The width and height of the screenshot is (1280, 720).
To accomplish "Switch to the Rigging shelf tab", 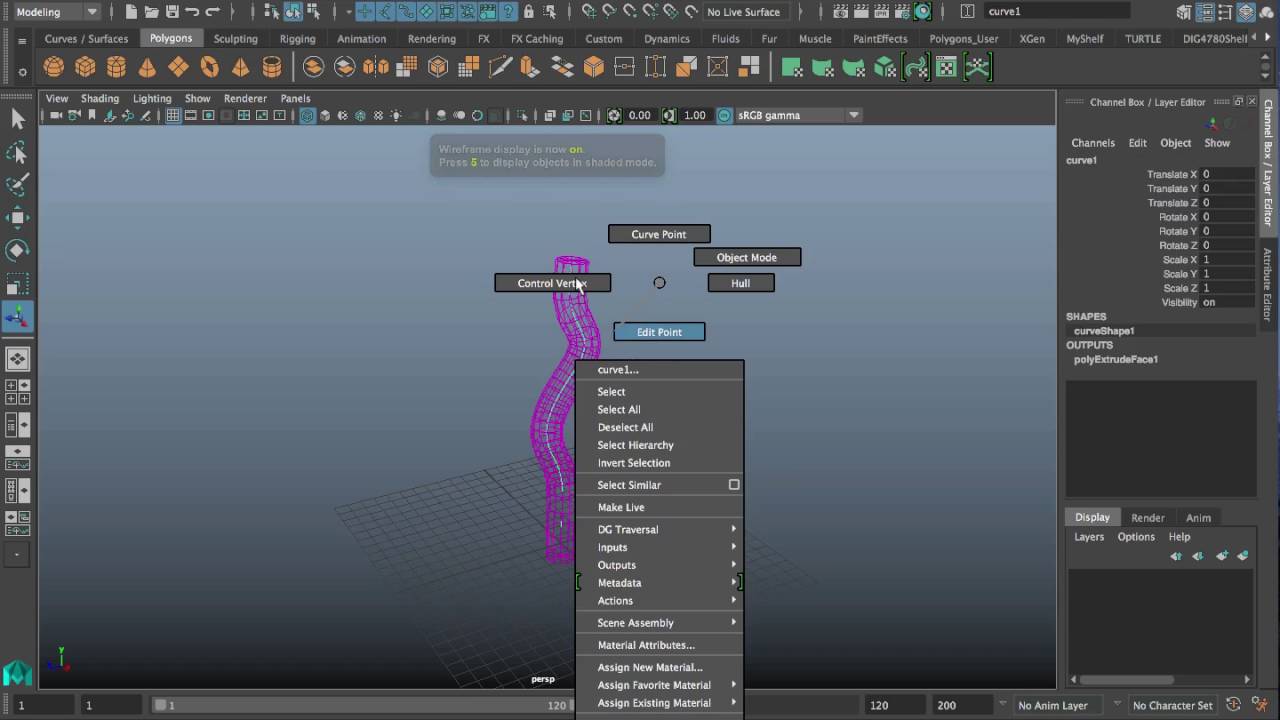I will (297, 39).
